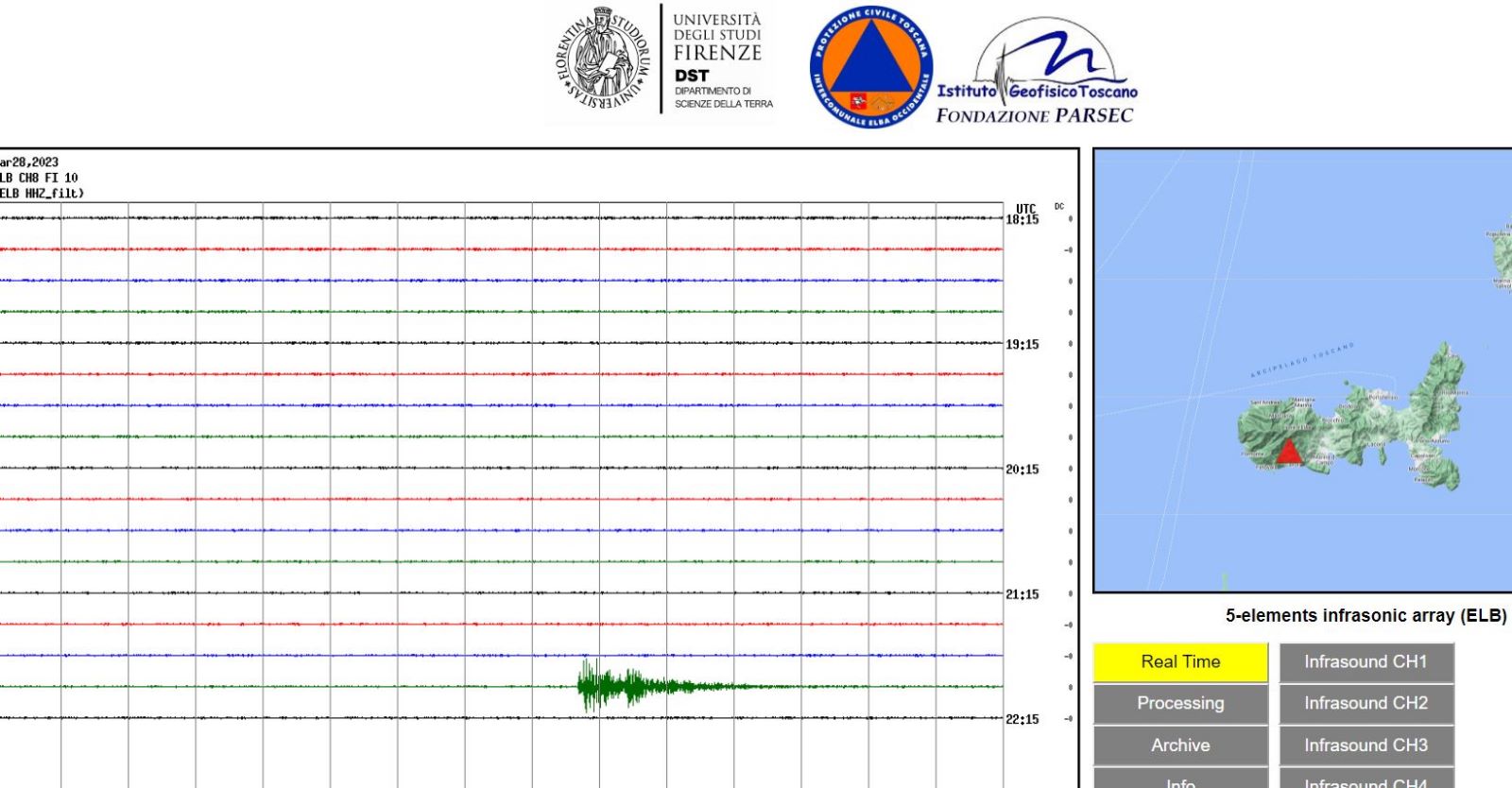The height and width of the screenshot is (788, 1512).
Task: Open the Info page
Action: pyautogui.click(x=1180, y=781)
